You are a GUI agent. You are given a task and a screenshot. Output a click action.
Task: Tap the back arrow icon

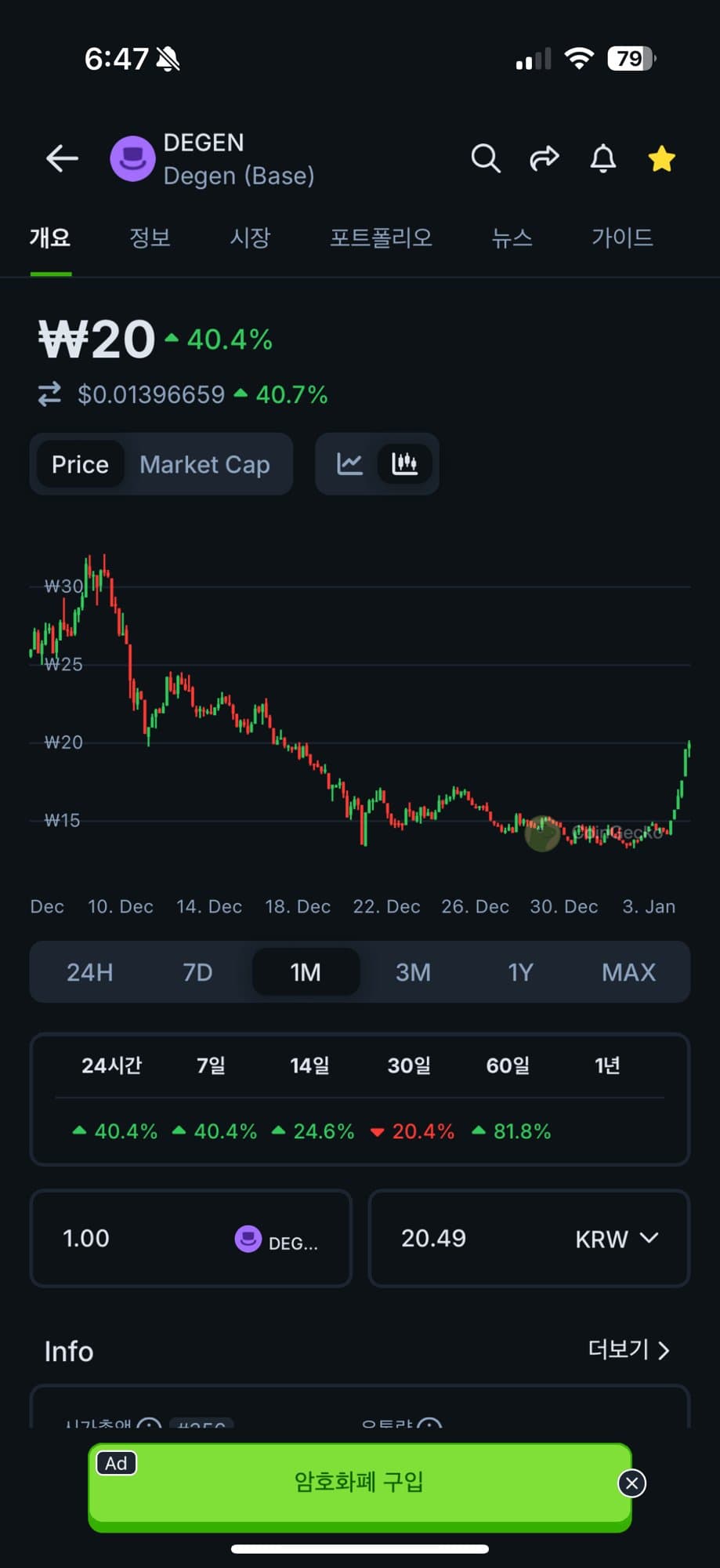tap(62, 159)
